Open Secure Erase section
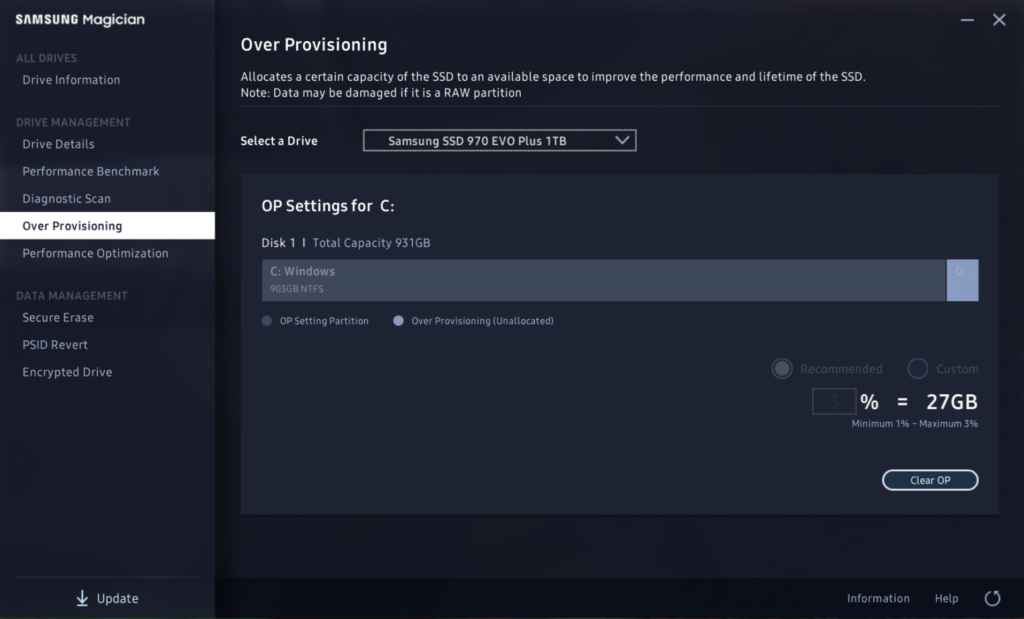Screen dimensions: 1024x619 pos(58,317)
